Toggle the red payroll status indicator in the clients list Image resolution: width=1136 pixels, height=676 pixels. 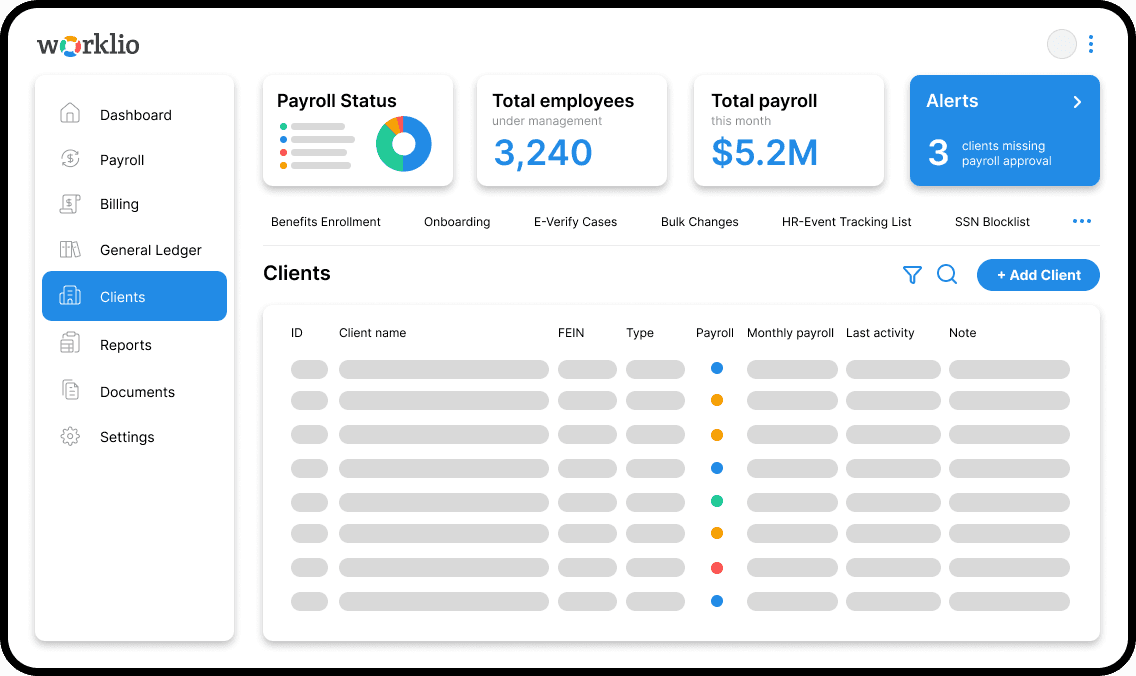tap(717, 567)
